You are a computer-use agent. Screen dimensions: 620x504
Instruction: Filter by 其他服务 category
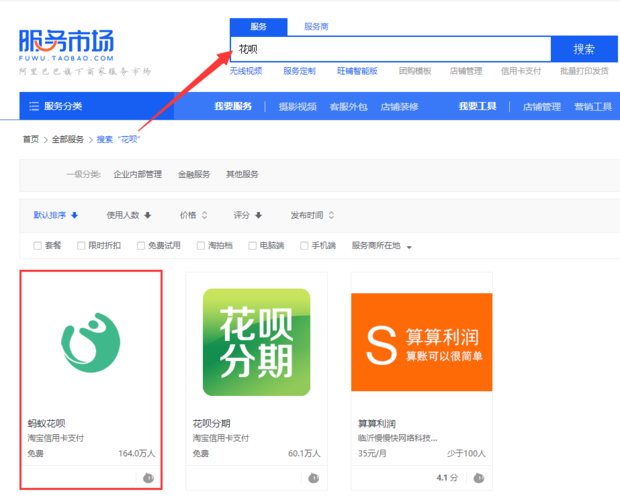242,174
